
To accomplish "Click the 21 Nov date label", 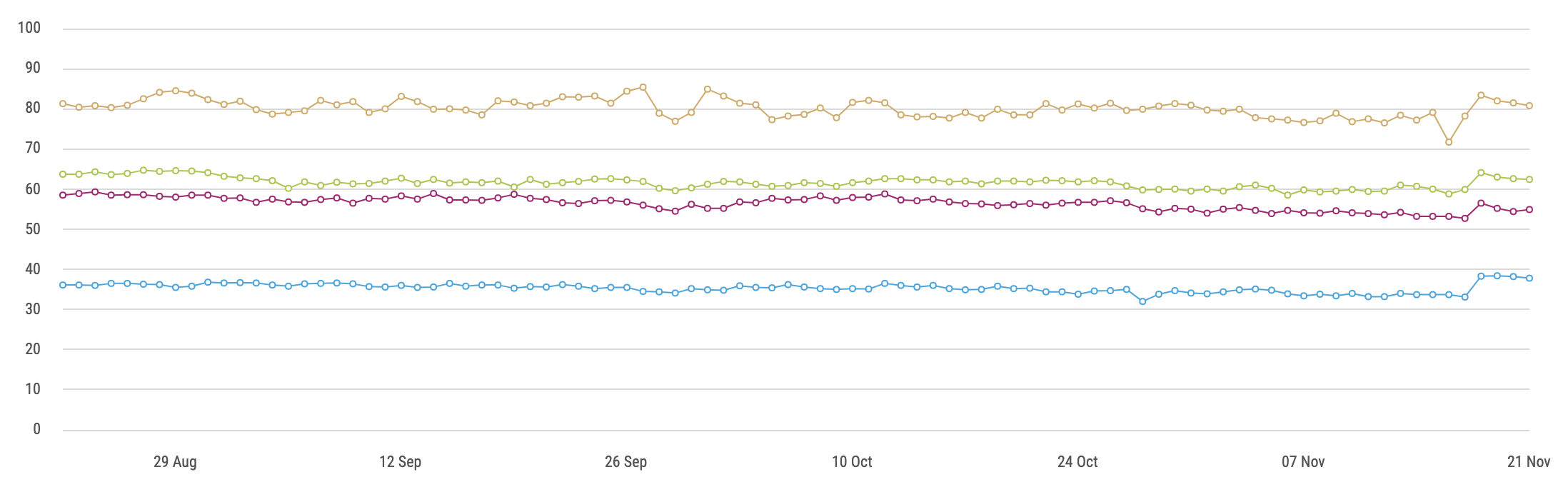I will pos(1529,462).
